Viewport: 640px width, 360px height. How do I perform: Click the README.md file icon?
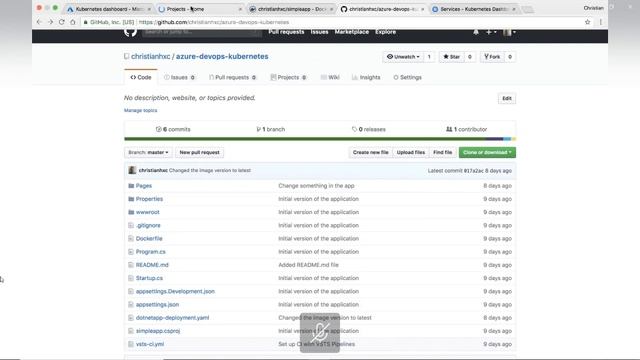(x=131, y=265)
